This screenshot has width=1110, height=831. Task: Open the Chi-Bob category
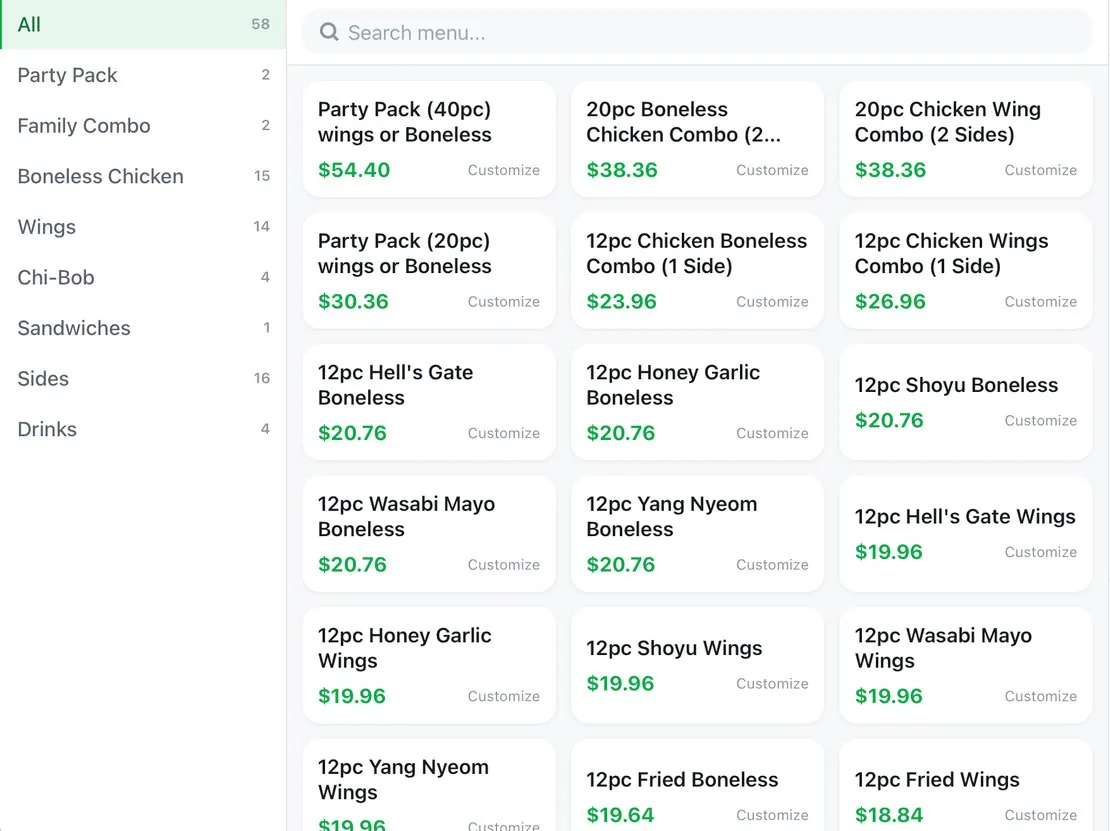coord(143,277)
